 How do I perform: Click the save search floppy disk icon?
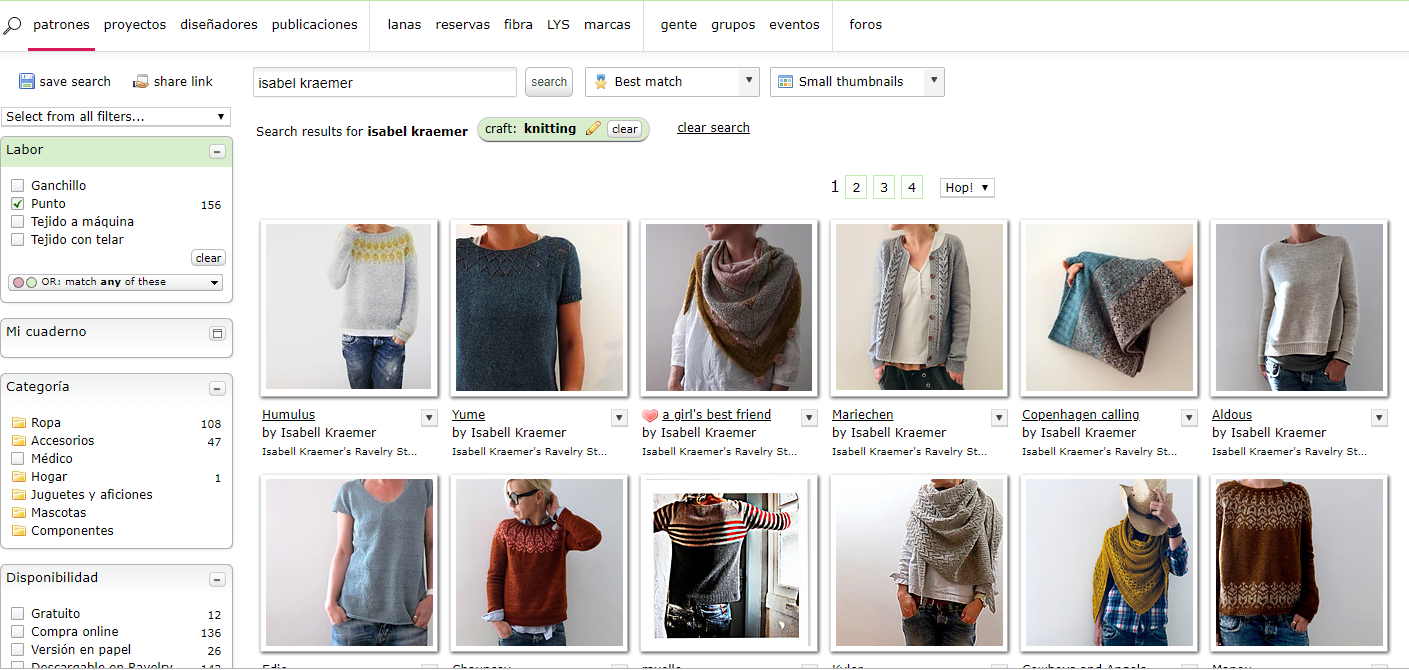(x=27, y=82)
